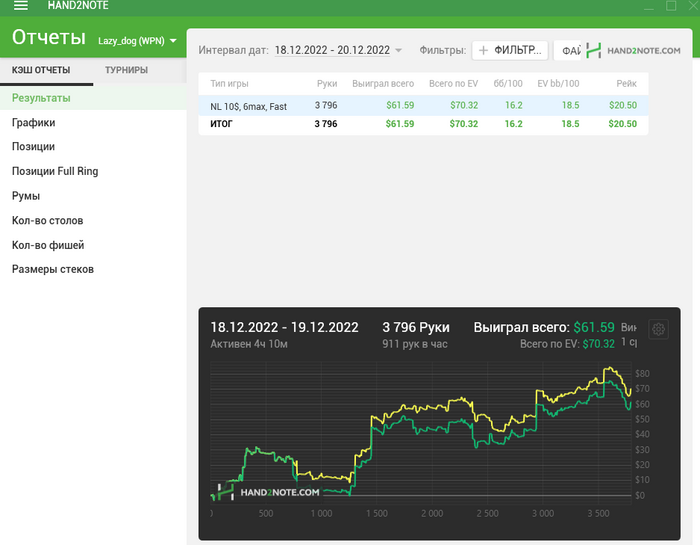Click $20.50 rake in NL 10$ row
The image size is (700, 545).
pos(623,105)
